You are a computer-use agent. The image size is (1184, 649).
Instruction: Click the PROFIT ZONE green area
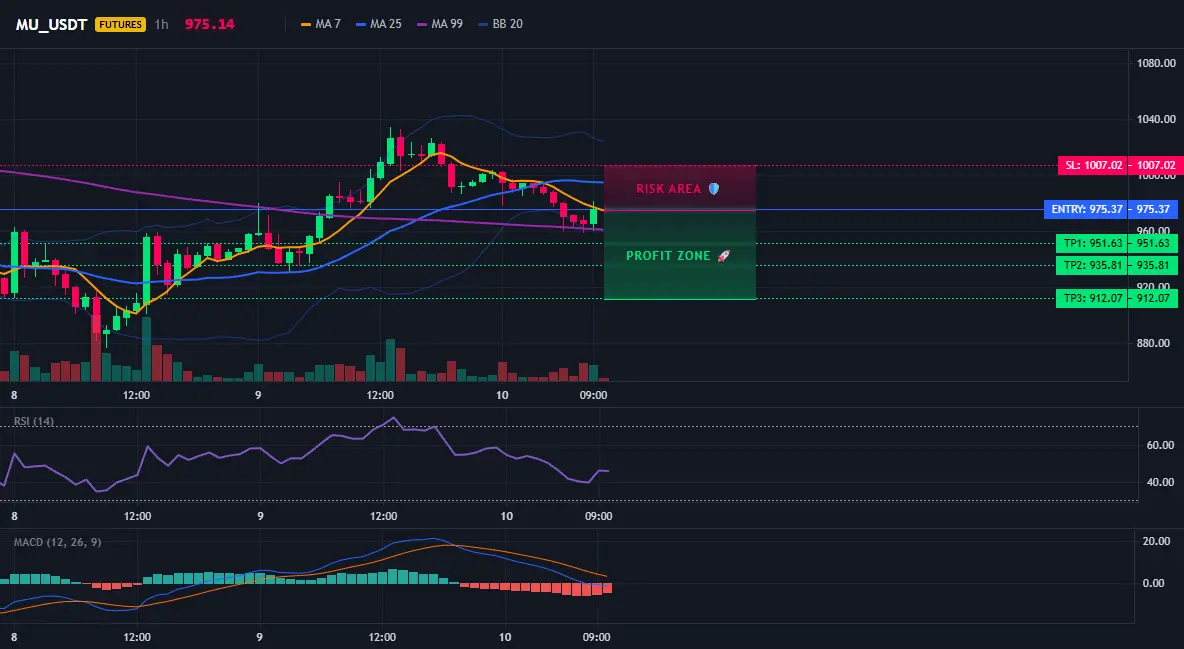[x=680, y=255]
